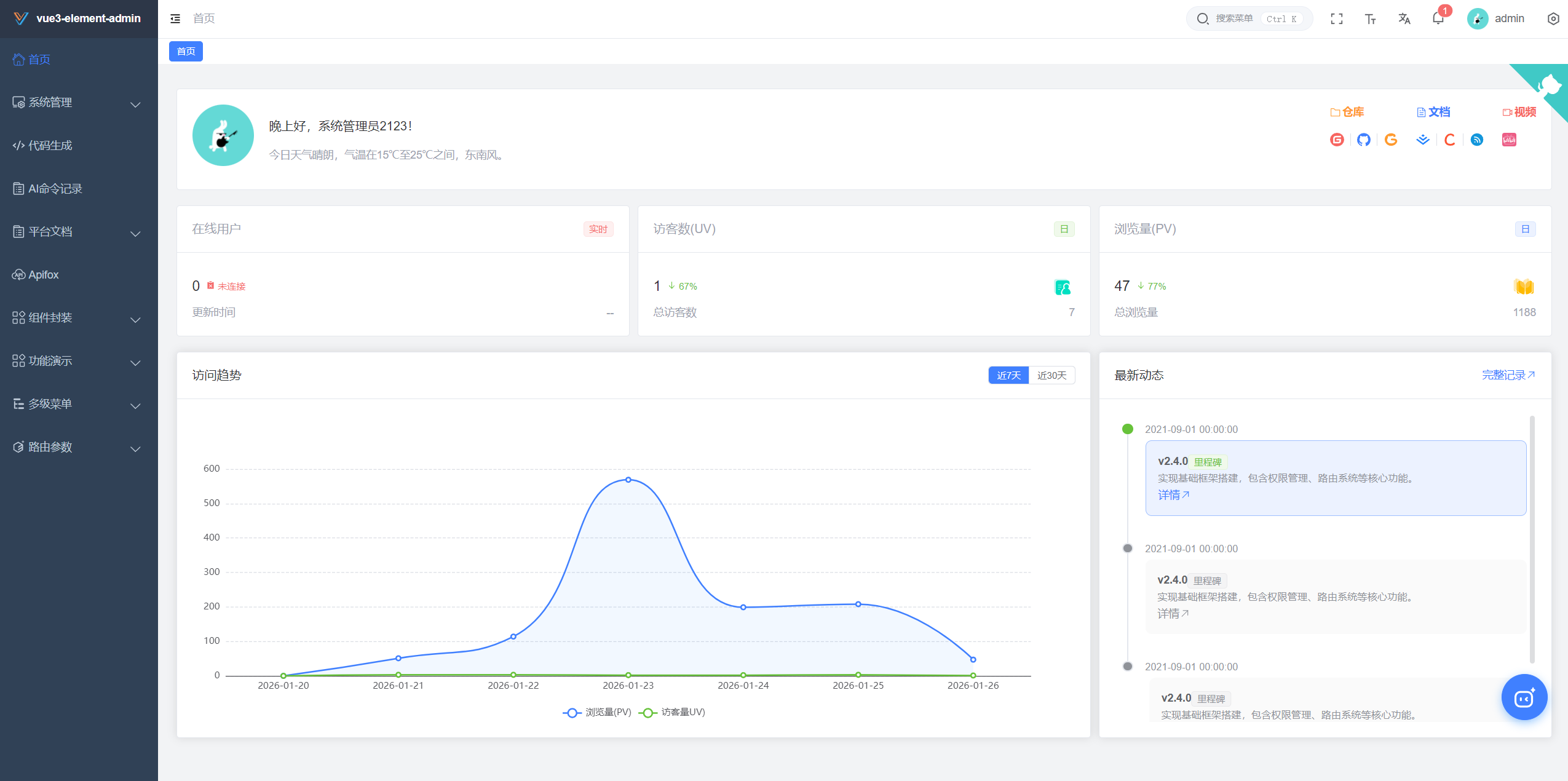The image size is (1568, 781).
Task: Enter fullscreen mode via header icon
Action: point(1336,18)
